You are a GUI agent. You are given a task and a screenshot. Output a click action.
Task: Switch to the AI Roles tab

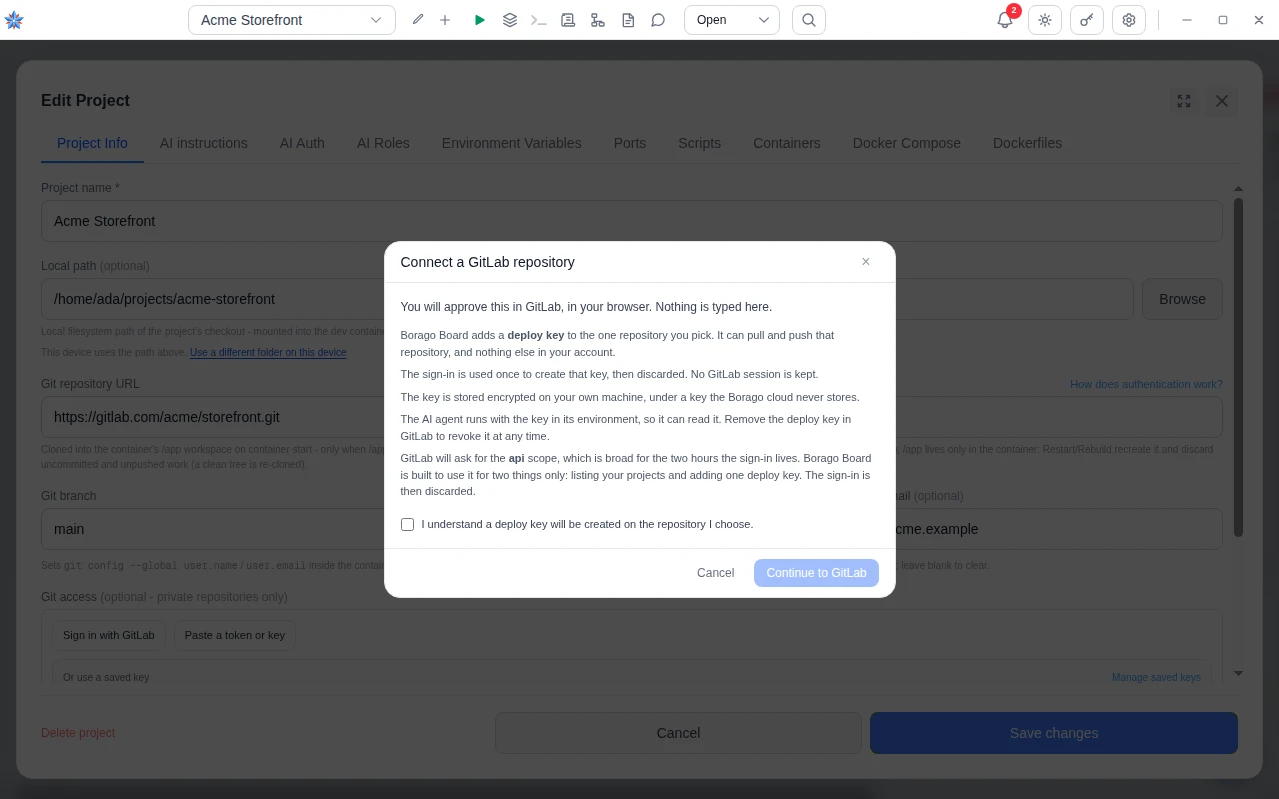383,143
